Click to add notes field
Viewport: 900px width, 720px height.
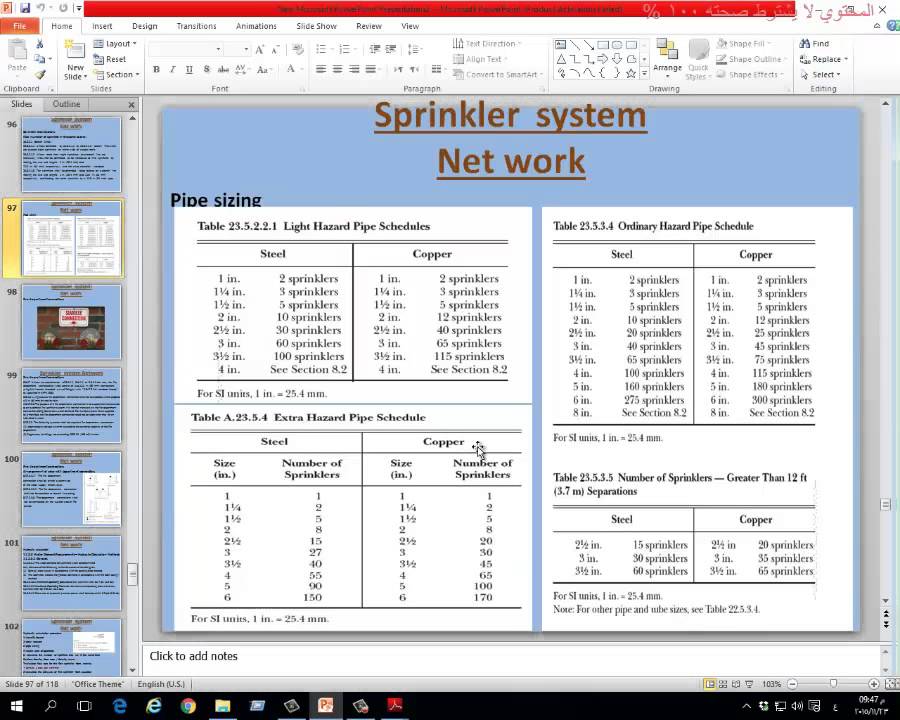click(511, 656)
